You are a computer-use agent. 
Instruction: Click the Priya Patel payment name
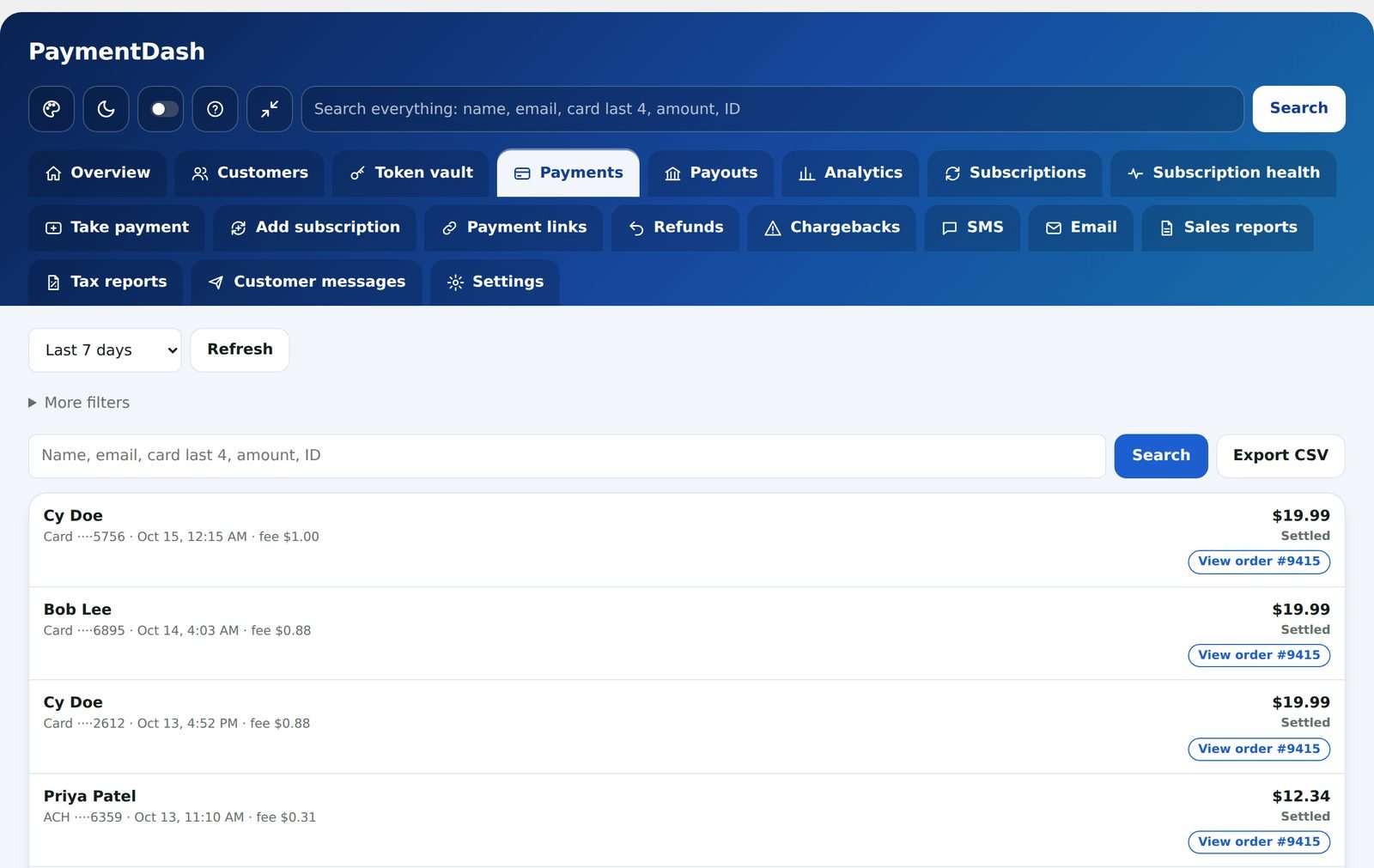click(x=90, y=797)
